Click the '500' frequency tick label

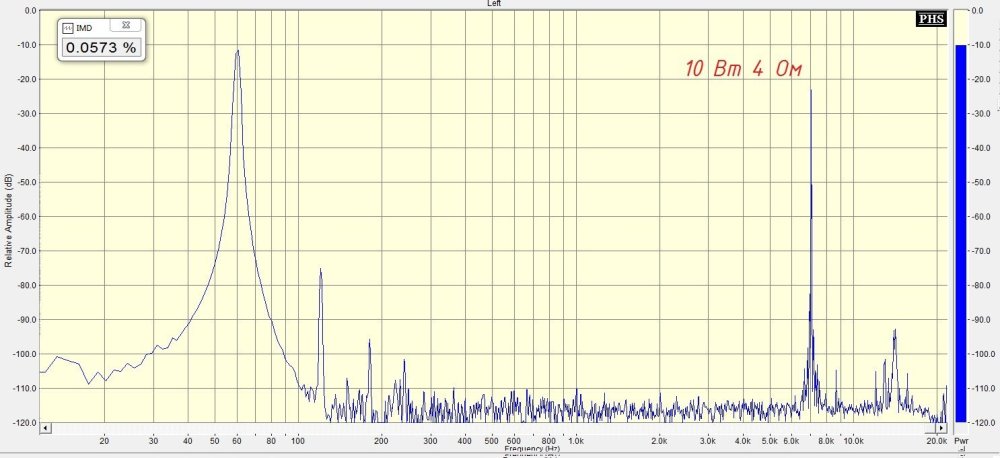[492, 440]
